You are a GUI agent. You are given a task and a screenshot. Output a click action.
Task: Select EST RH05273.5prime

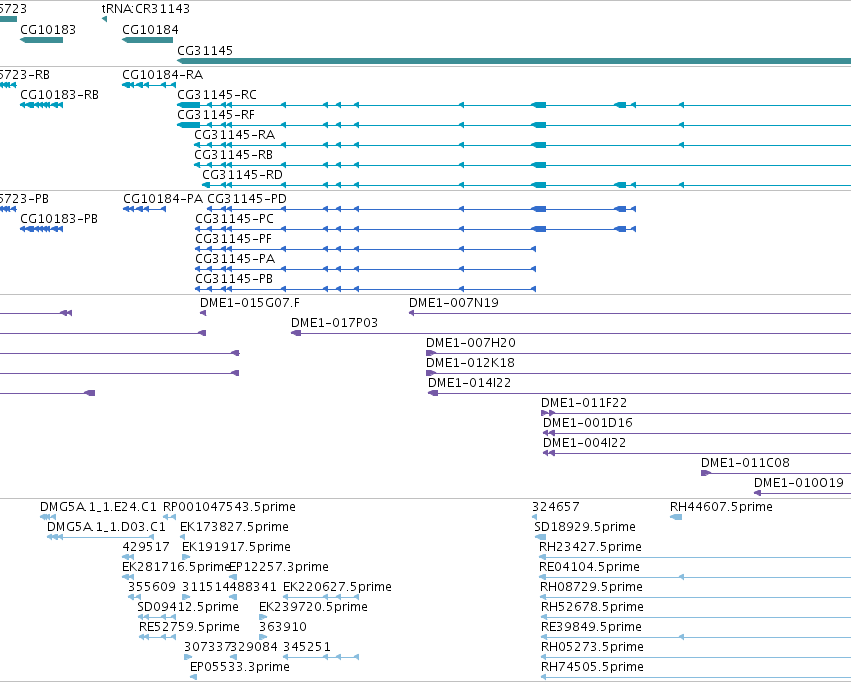[x=592, y=647]
